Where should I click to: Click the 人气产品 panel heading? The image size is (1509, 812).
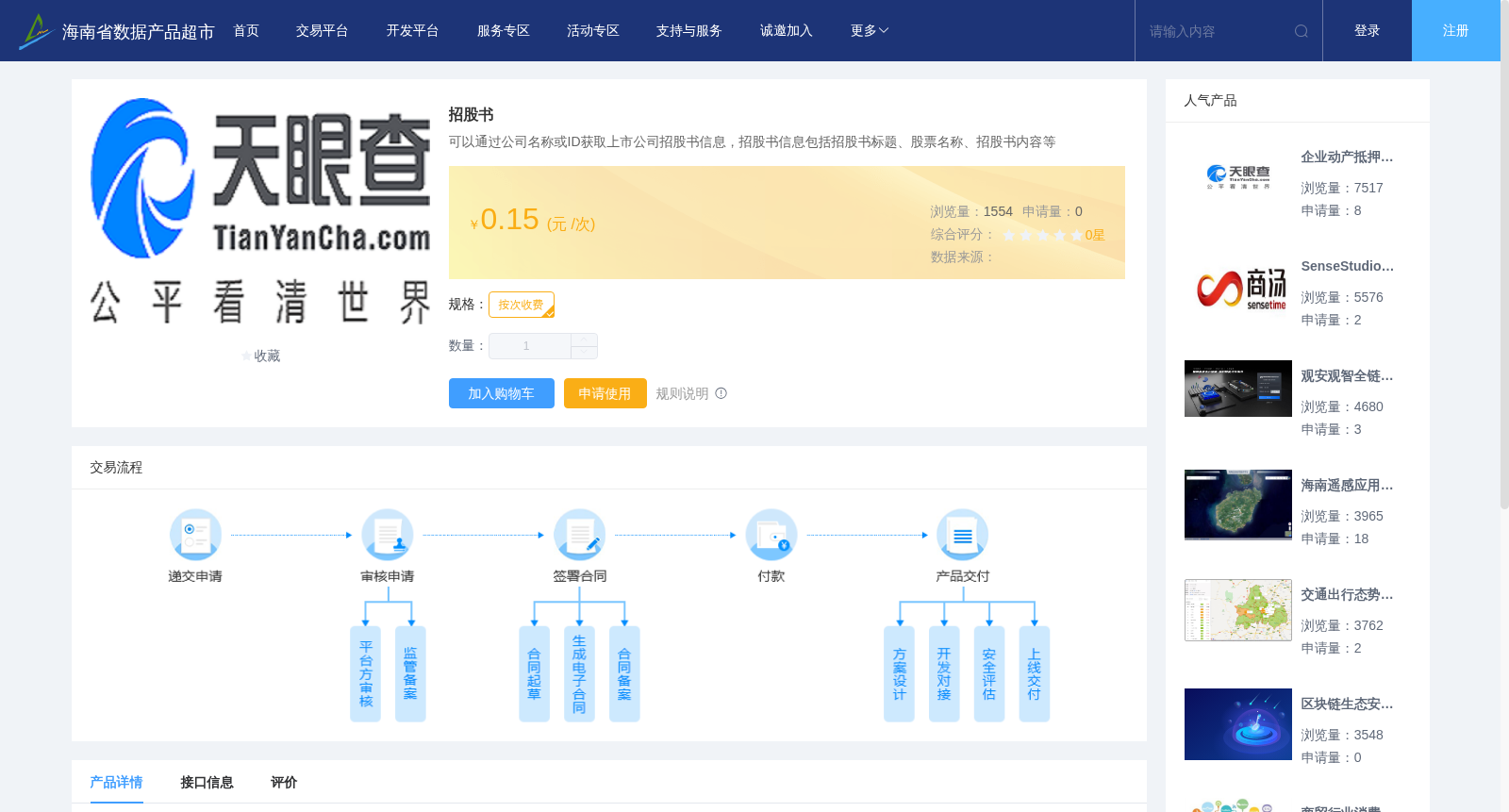coord(1210,100)
